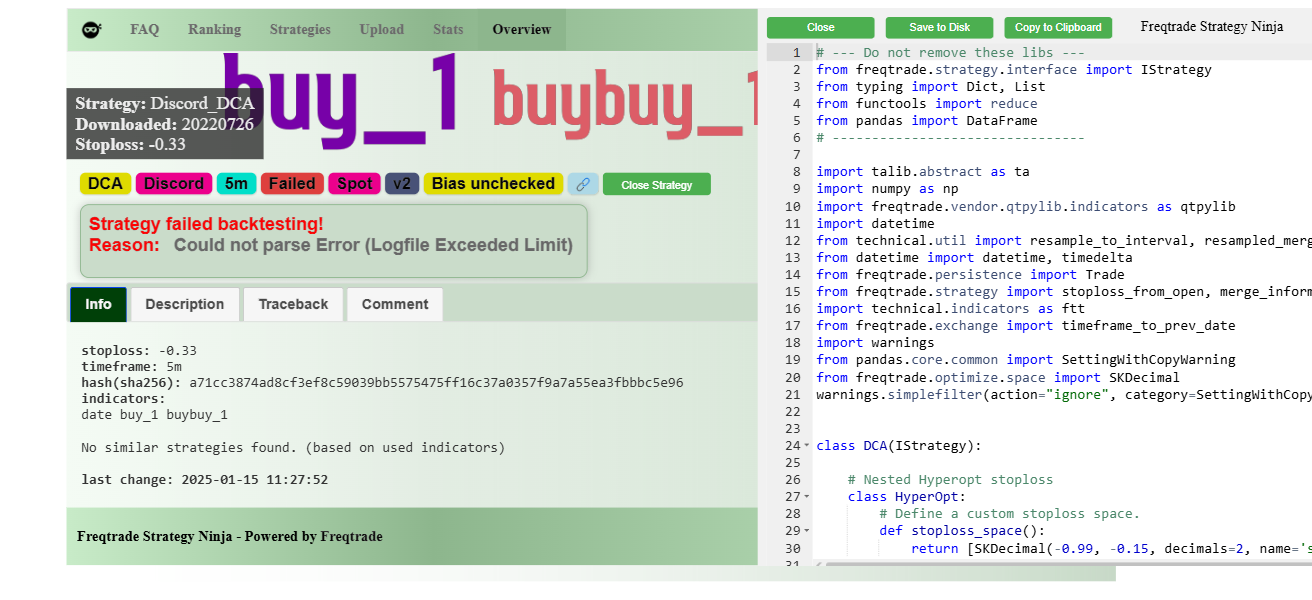Open the Traceback tab

click(293, 304)
